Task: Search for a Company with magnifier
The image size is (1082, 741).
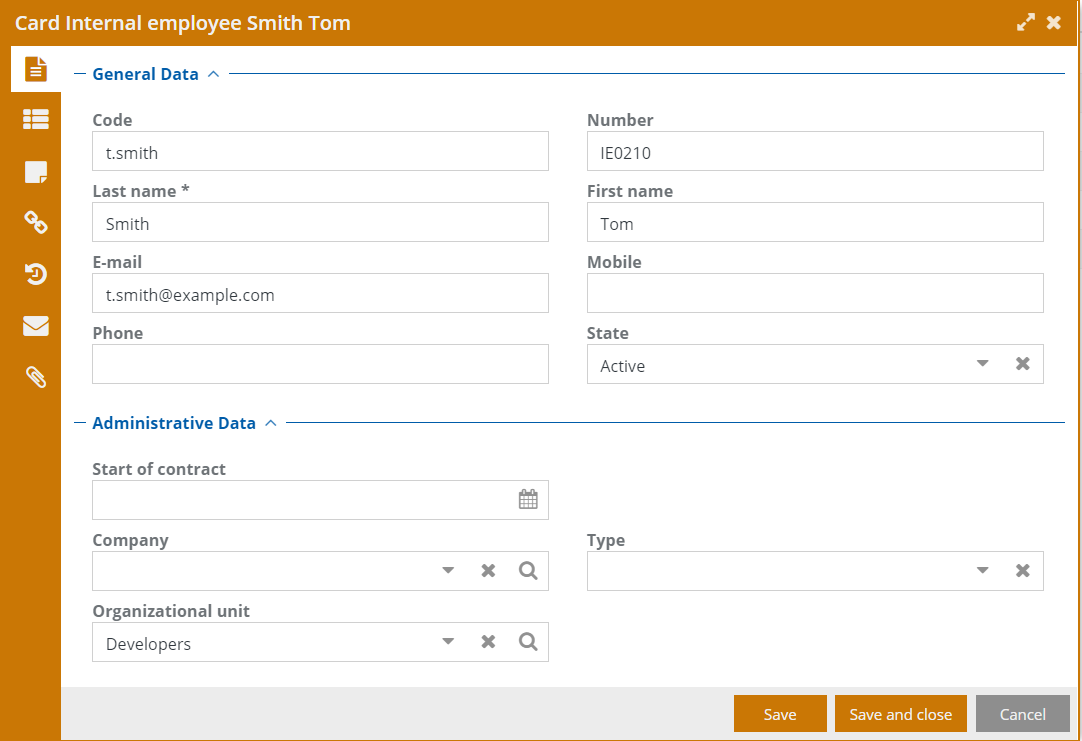Action: tap(528, 571)
